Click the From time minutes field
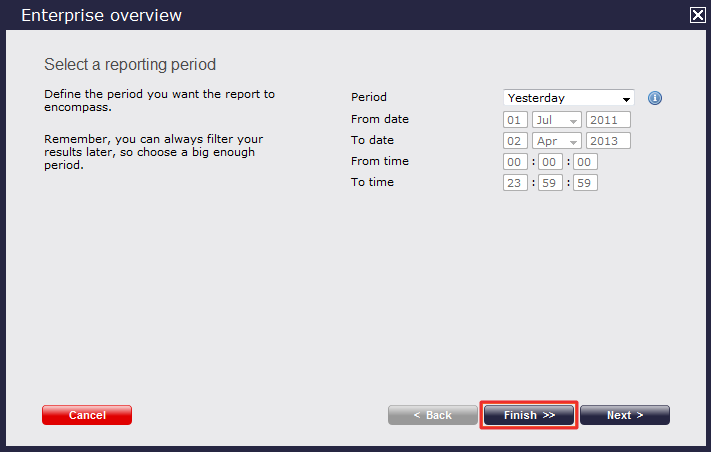711x452 pixels. pos(549,162)
